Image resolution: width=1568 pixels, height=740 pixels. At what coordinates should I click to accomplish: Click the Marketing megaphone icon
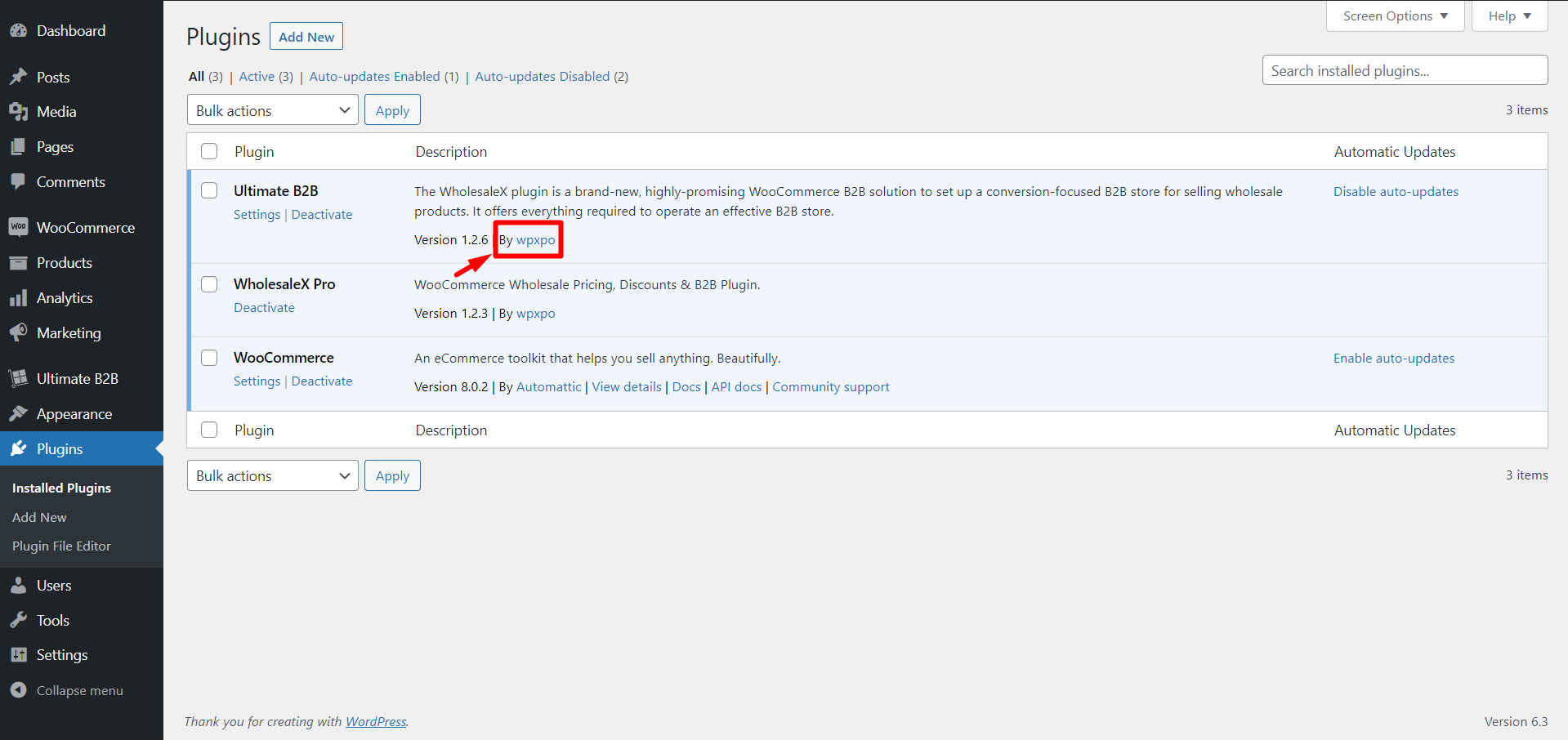(x=18, y=332)
